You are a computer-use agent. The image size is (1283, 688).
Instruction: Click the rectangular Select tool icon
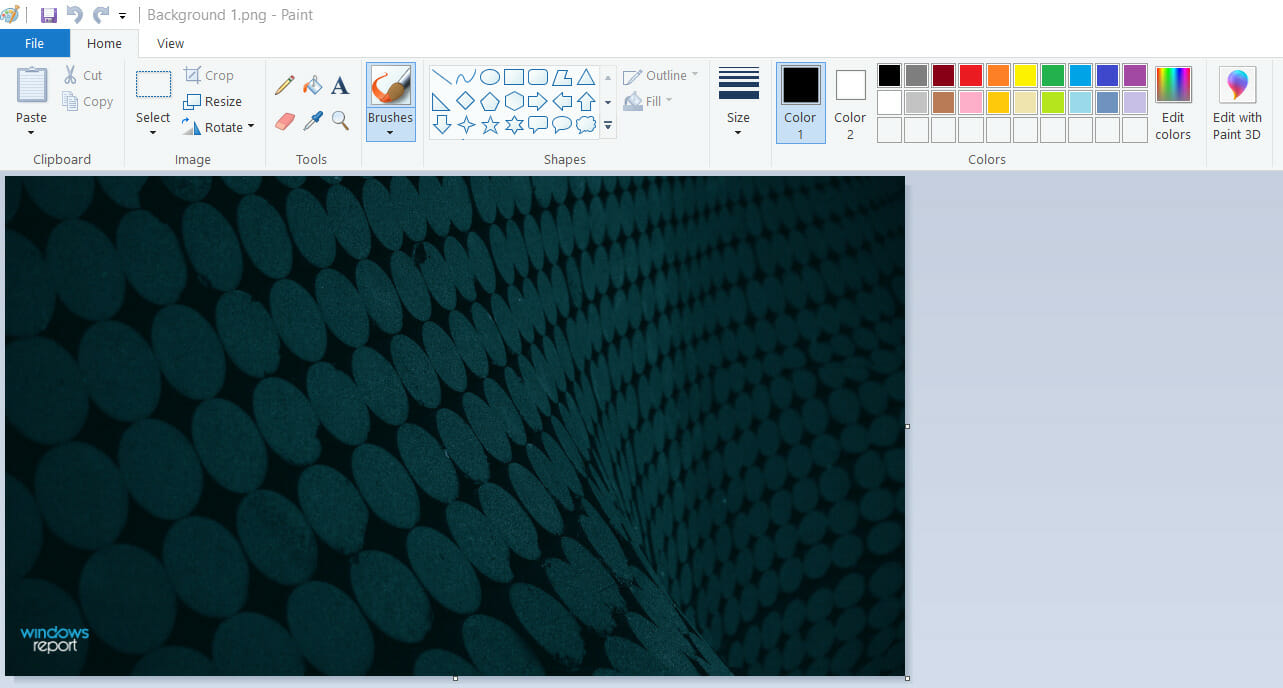153,84
